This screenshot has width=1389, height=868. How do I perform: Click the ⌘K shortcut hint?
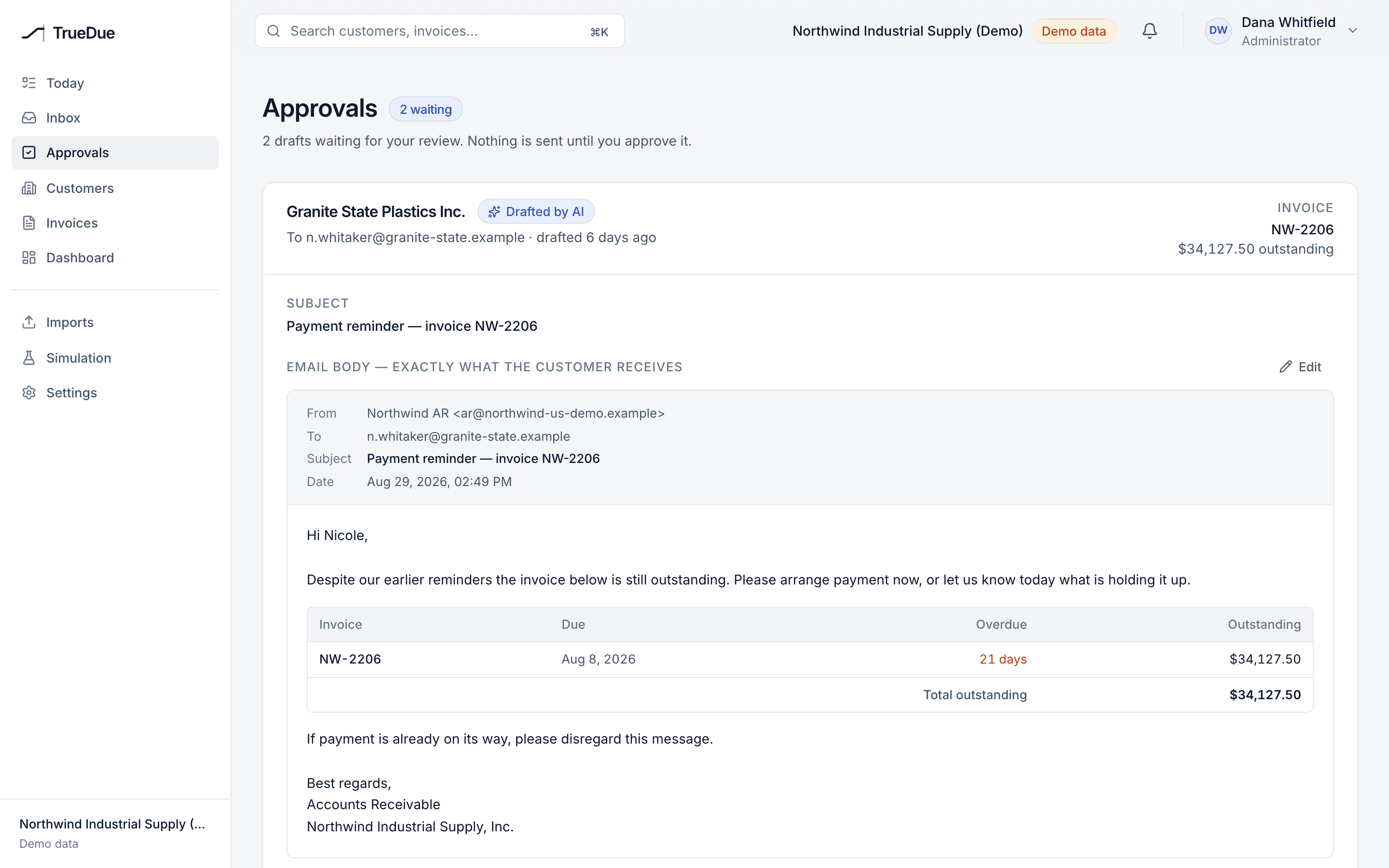[599, 32]
